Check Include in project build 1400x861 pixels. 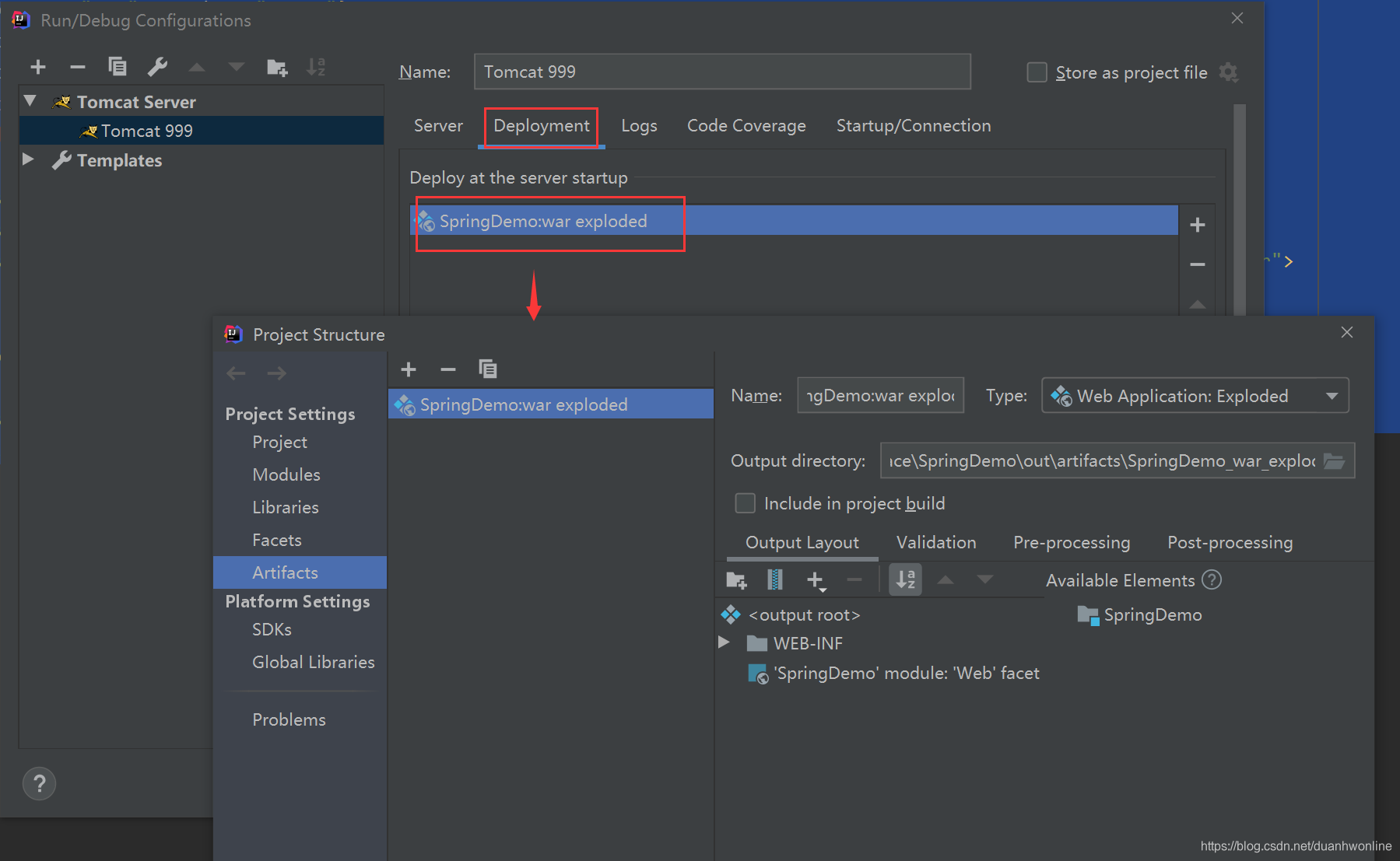point(745,503)
